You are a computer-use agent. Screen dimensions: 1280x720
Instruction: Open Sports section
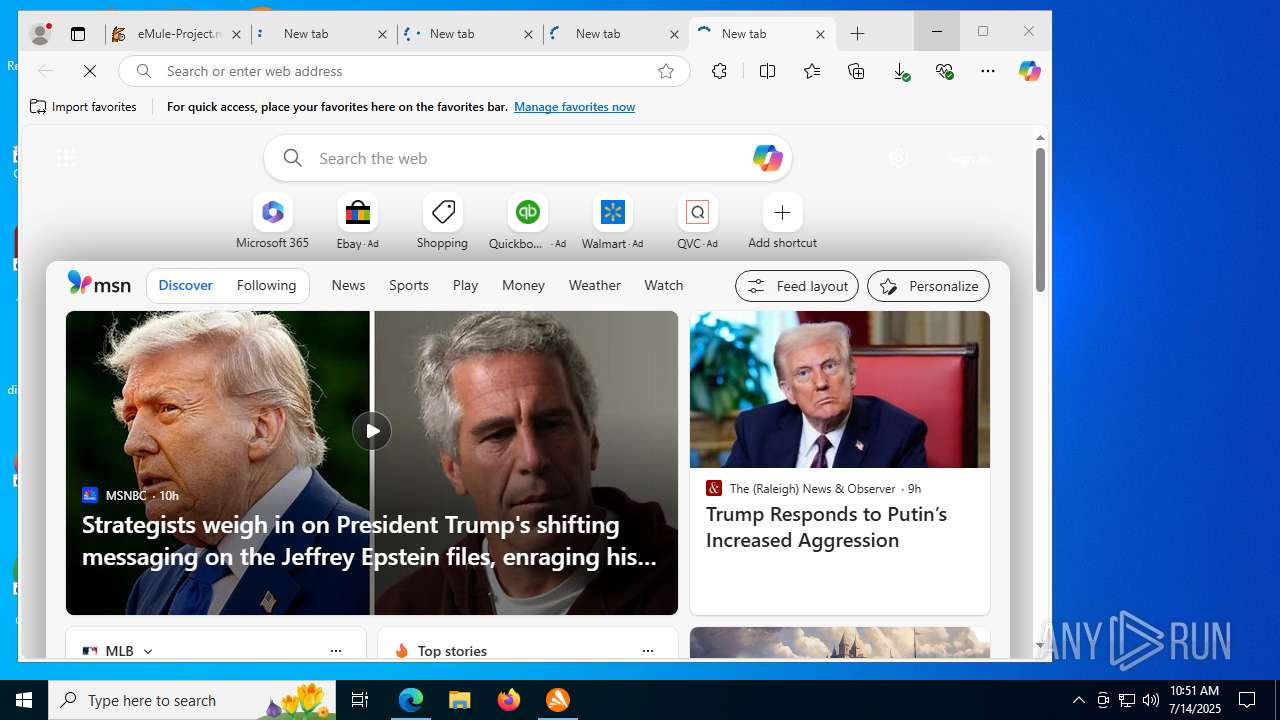point(409,285)
